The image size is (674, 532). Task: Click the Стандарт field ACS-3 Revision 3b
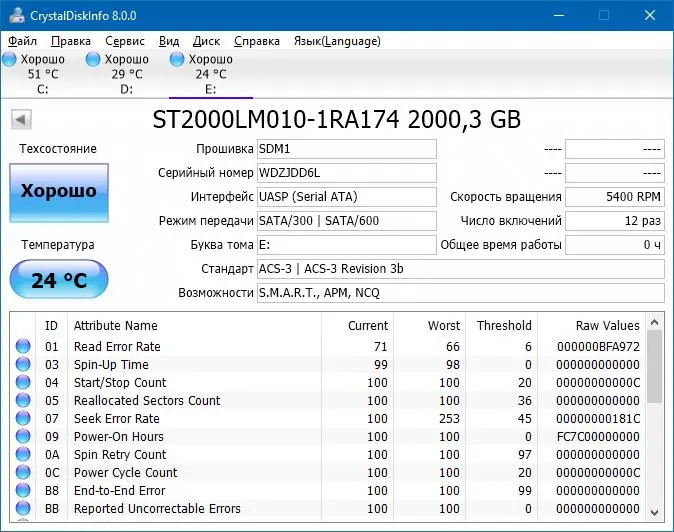point(461,269)
